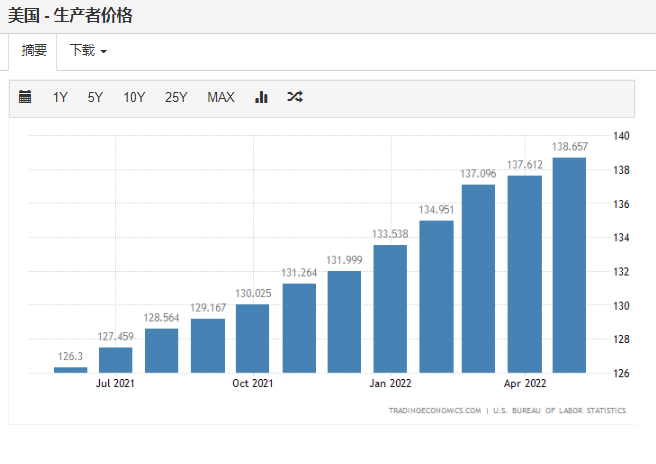Follow the TRADINGECONOMICS.COM source link
This screenshot has height=464, width=656.
coord(435,410)
